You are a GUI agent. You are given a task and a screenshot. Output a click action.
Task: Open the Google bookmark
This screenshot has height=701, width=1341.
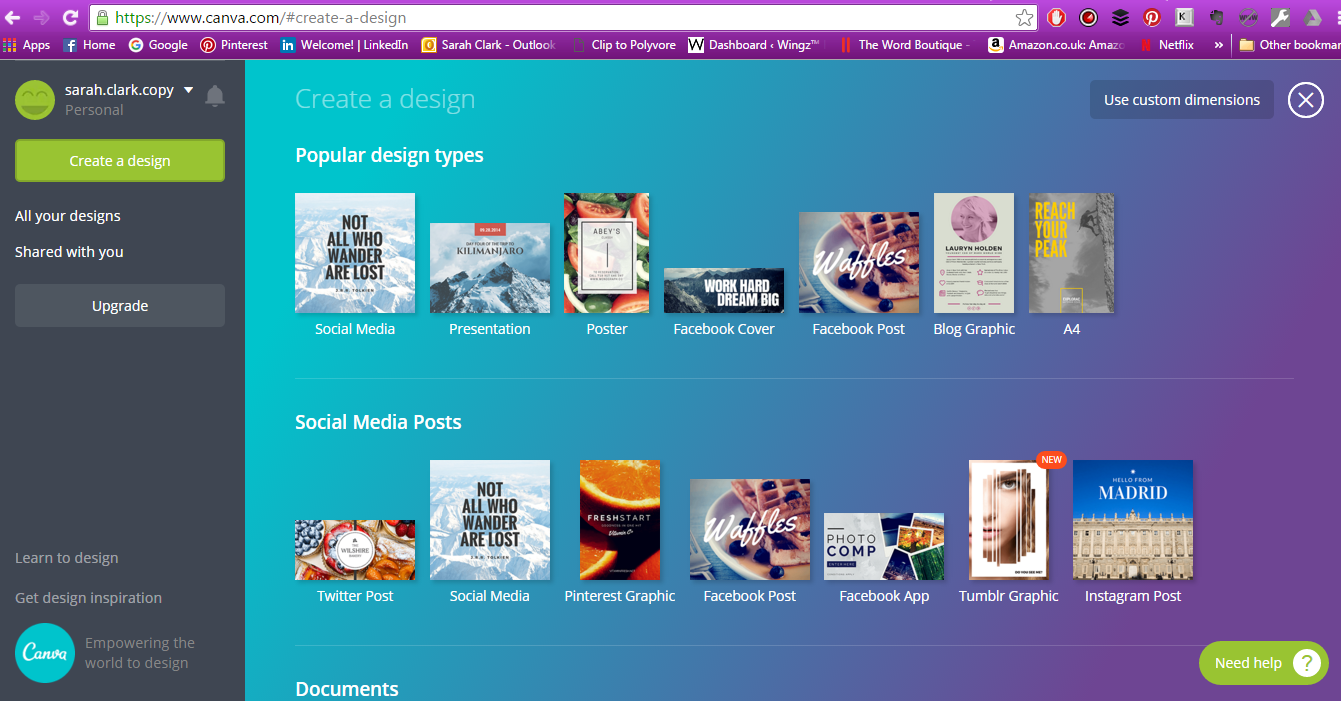158,45
